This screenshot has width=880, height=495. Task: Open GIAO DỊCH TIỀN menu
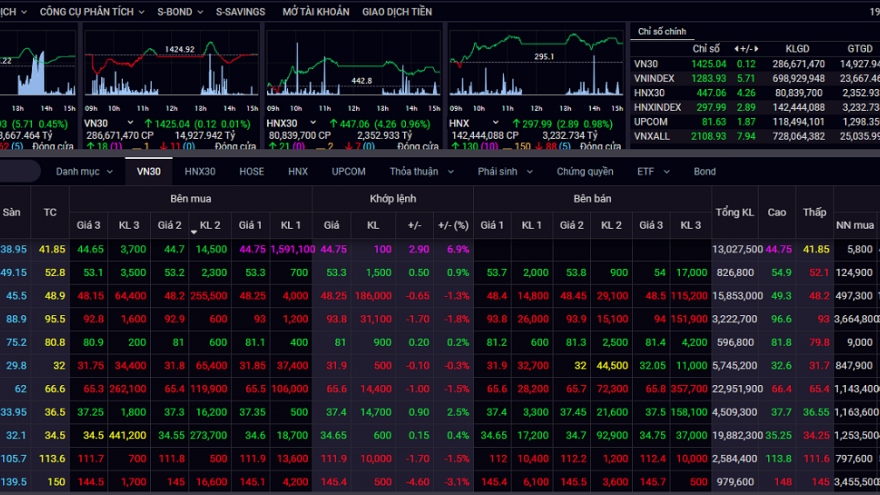coord(397,11)
